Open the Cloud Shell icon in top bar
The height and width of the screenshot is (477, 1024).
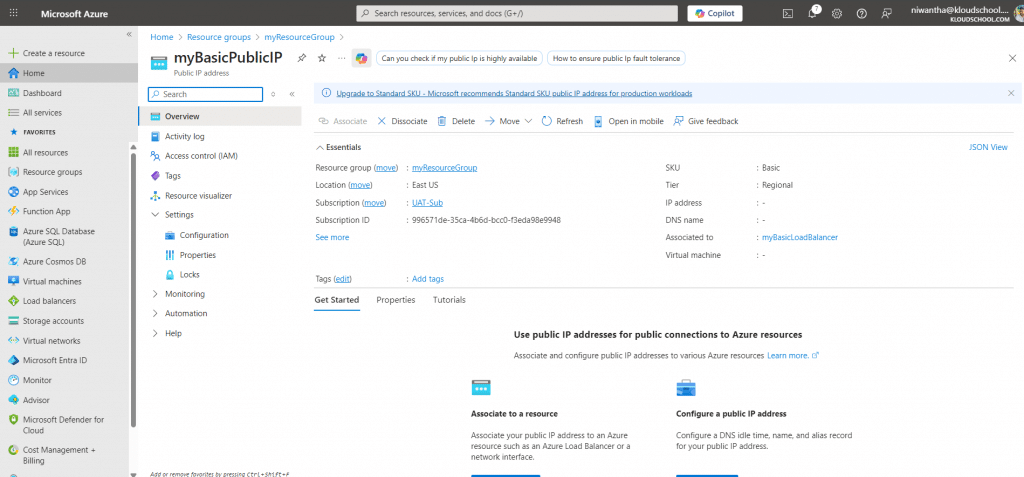point(788,13)
